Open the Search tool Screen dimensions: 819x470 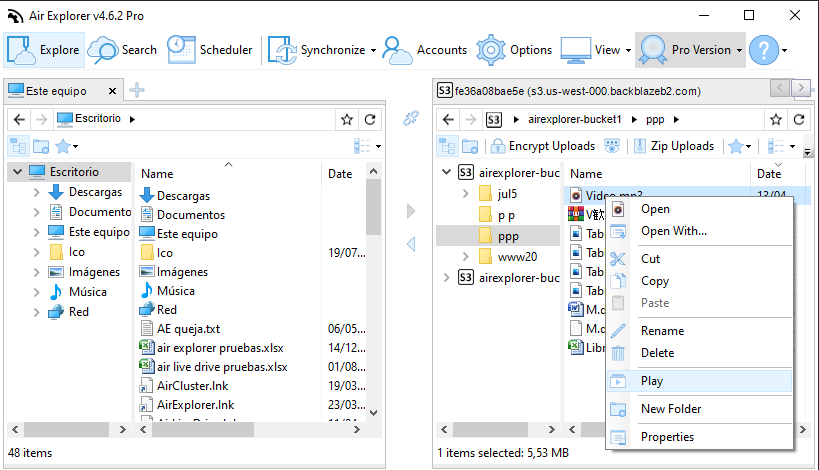(x=122, y=50)
